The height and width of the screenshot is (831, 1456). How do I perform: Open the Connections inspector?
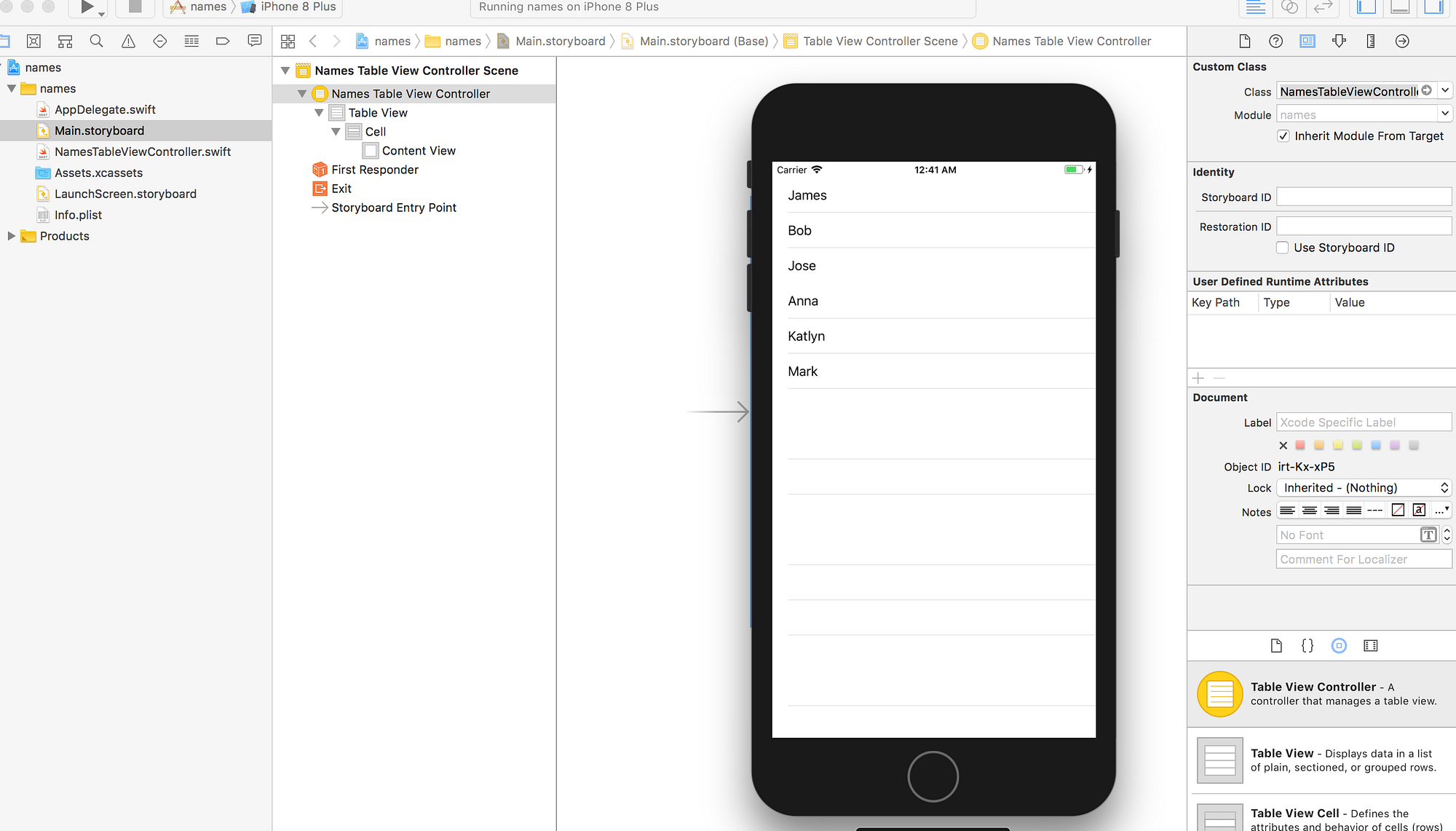(x=1402, y=41)
